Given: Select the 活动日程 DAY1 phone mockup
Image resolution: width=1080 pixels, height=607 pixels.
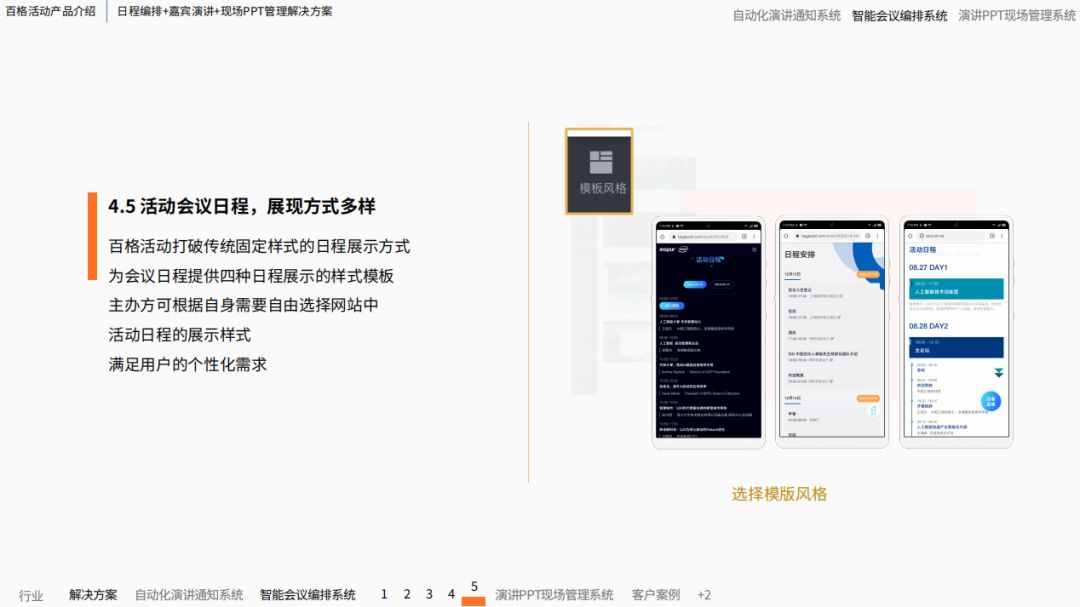Looking at the screenshot, I should [956, 333].
